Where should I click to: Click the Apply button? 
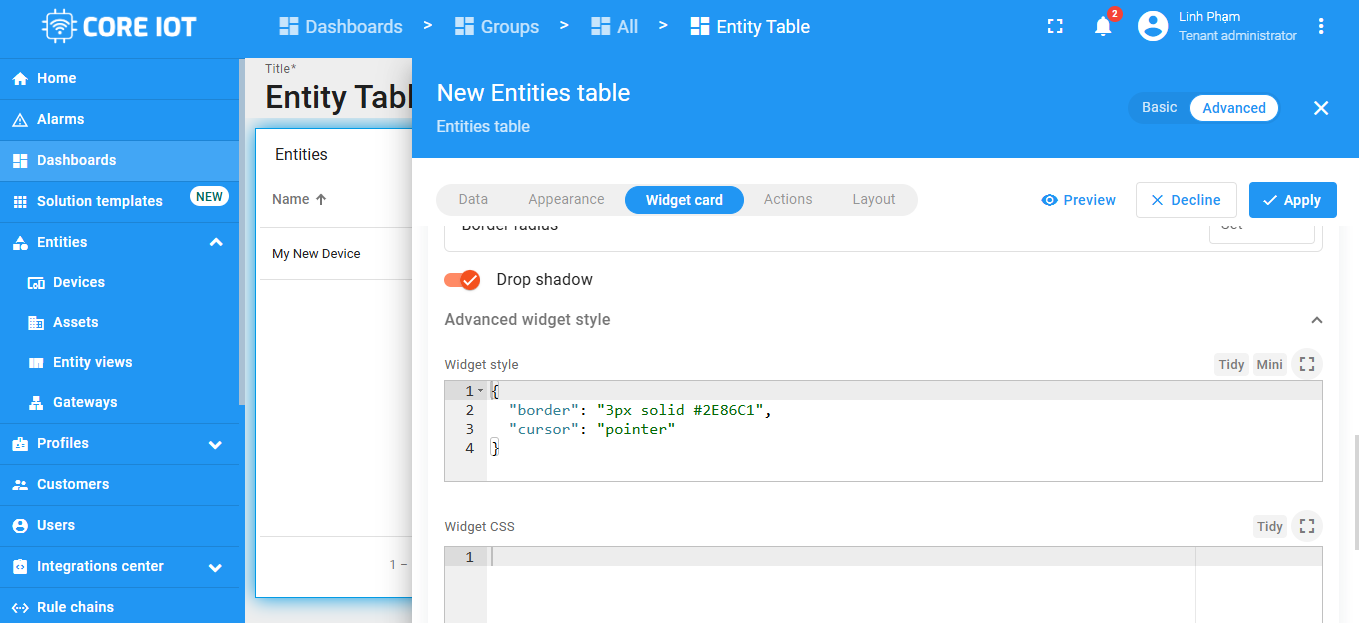(x=1292, y=200)
